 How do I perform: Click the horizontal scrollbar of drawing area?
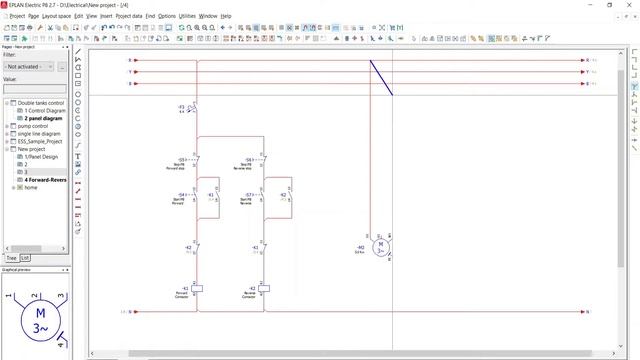coord(360,353)
